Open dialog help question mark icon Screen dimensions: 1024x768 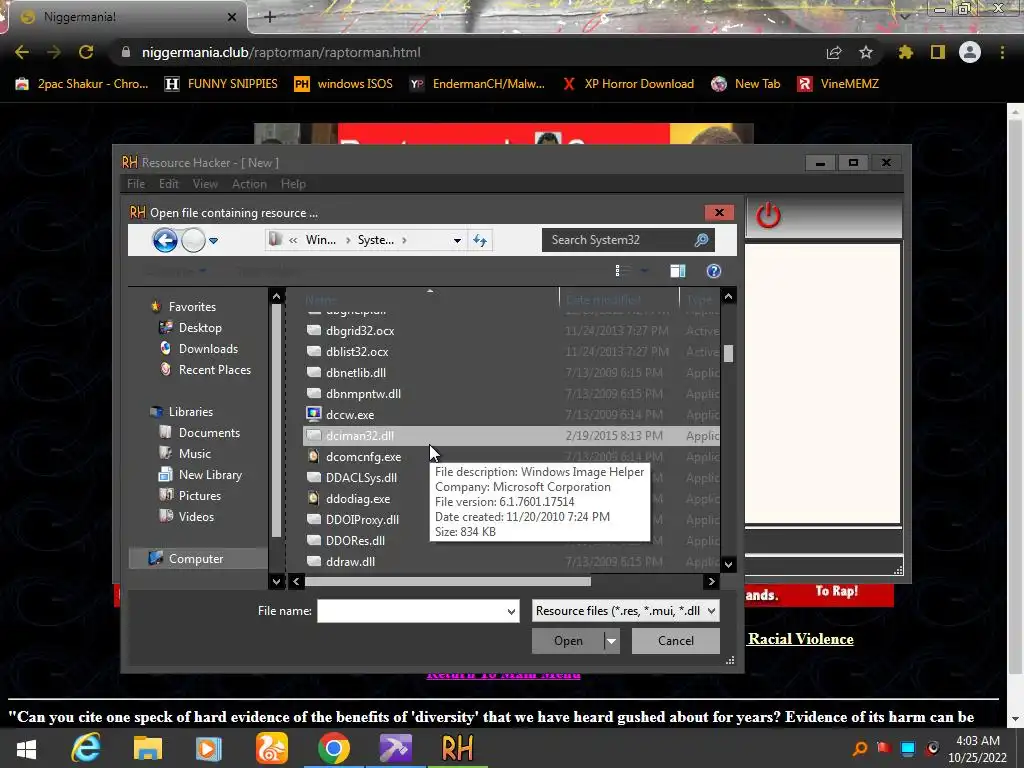(714, 271)
